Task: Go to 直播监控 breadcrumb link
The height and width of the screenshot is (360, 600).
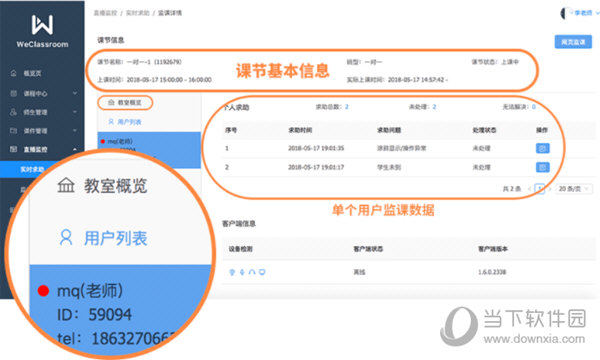Action: [x=105, y=13]
